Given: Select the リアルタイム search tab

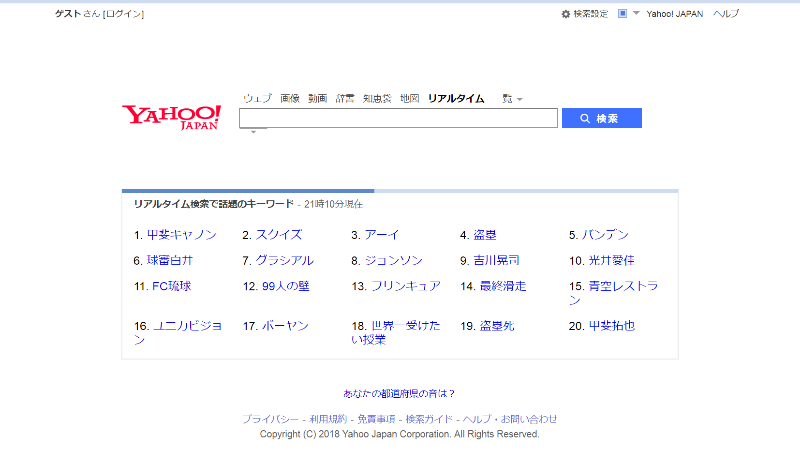Looking at the screenshot, I should tap(456, 98).
